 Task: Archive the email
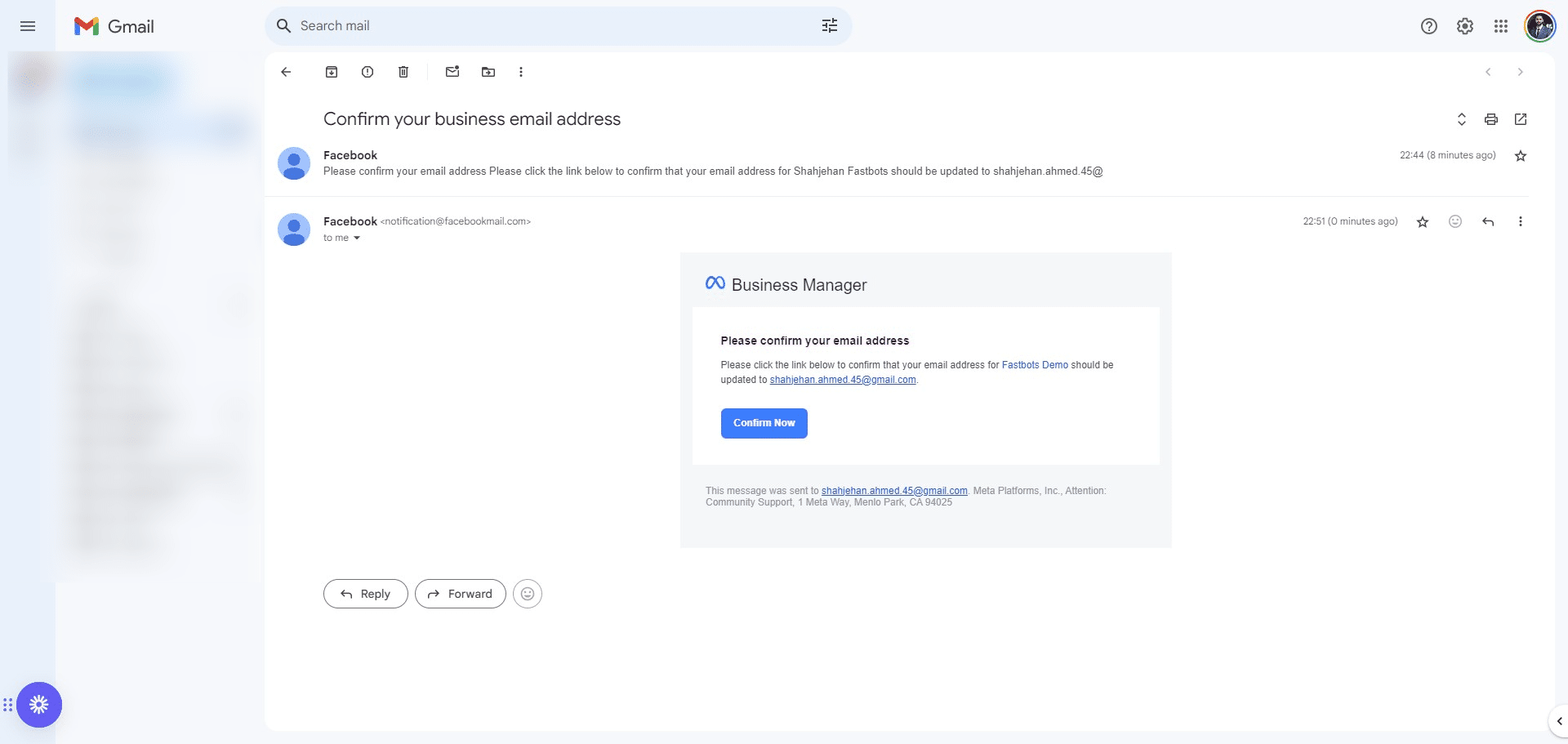click(331, 72)
